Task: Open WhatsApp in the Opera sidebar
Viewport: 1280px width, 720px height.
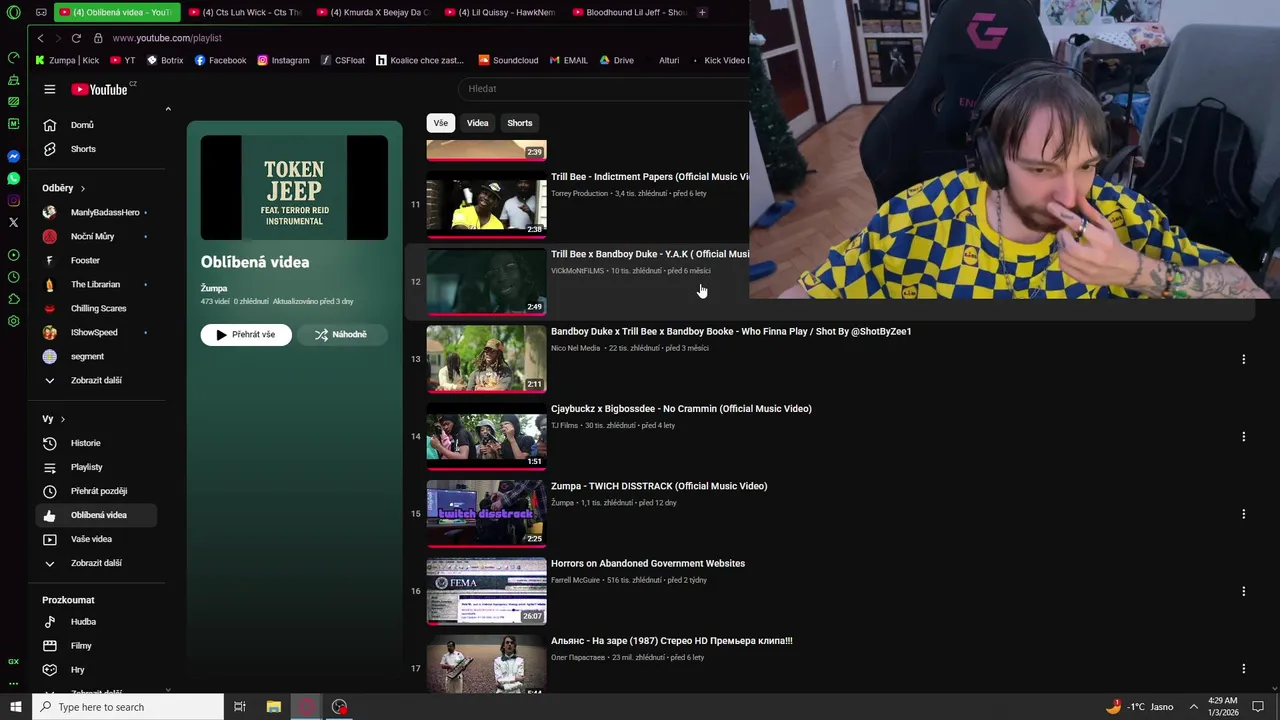Action: pyautogui.click(x=13, y=178)
